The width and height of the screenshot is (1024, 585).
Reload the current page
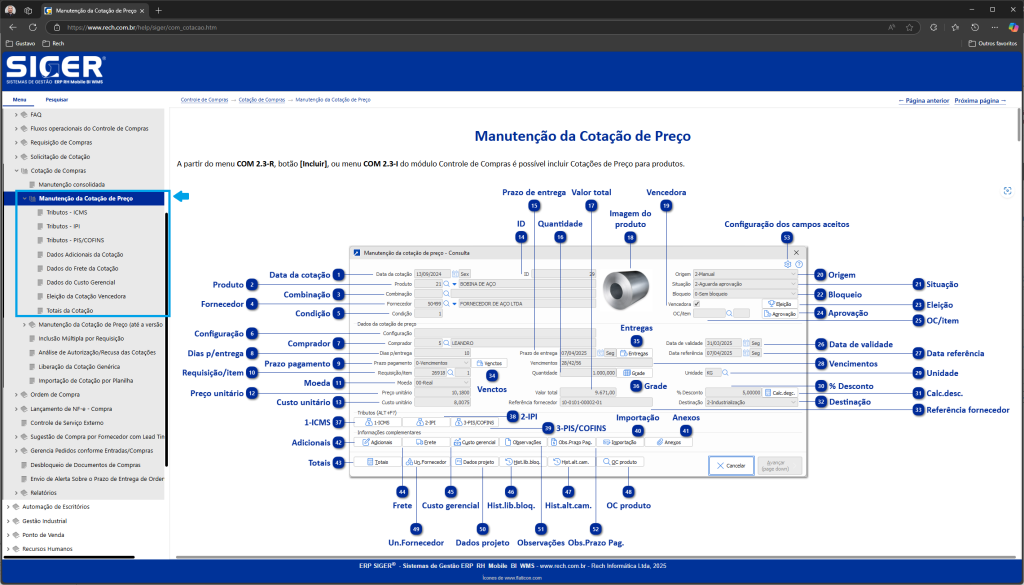(33, 27)
